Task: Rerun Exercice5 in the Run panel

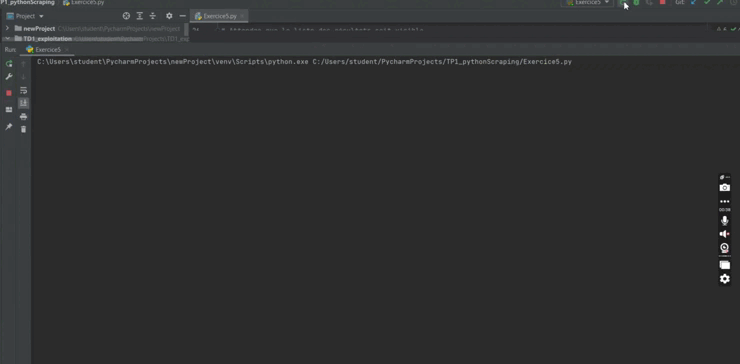Action: [x=8, y=64]
